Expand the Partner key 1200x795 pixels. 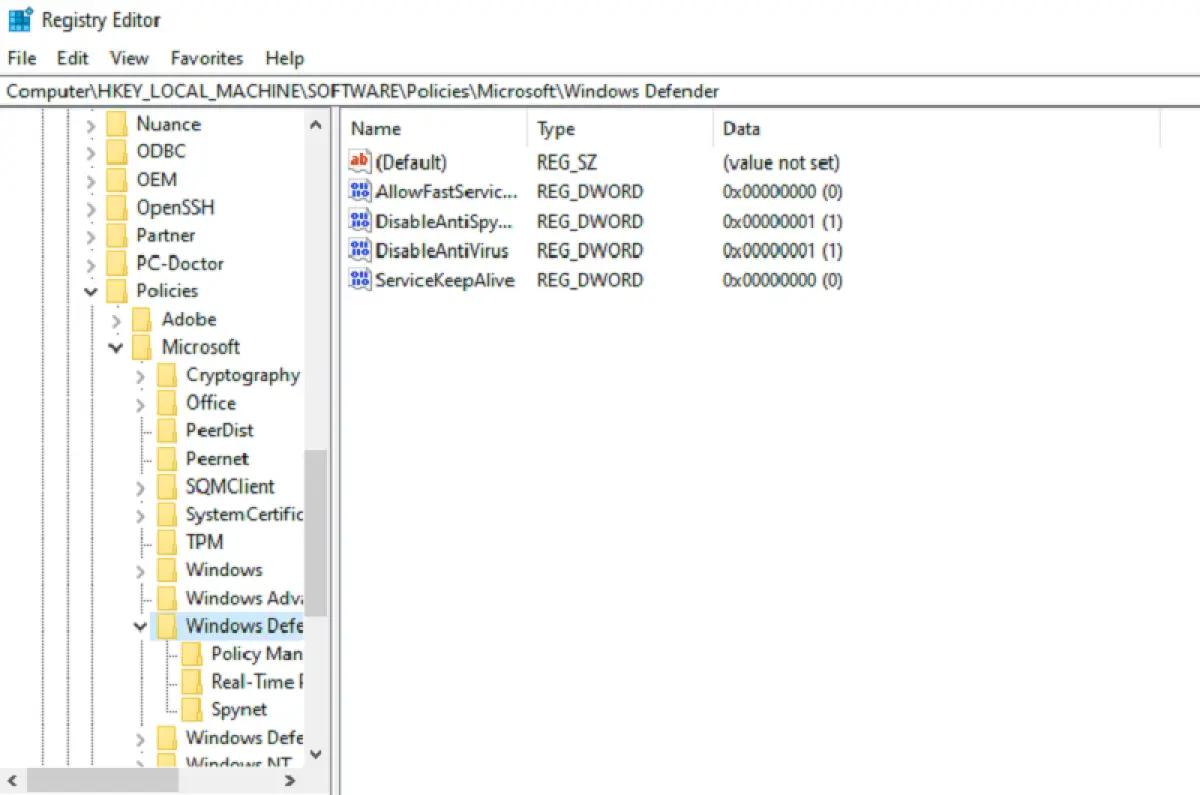[91, 237]
